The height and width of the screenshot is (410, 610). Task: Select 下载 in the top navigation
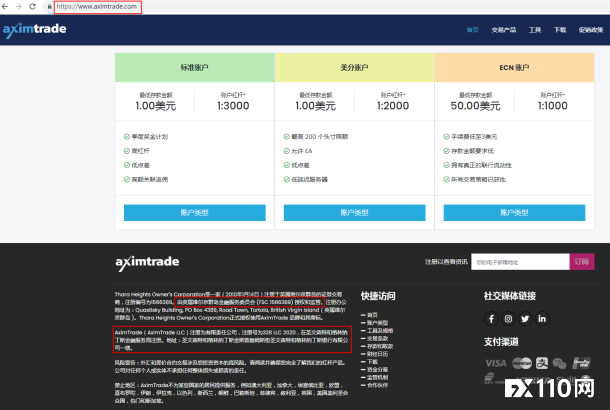coord(559,30)
